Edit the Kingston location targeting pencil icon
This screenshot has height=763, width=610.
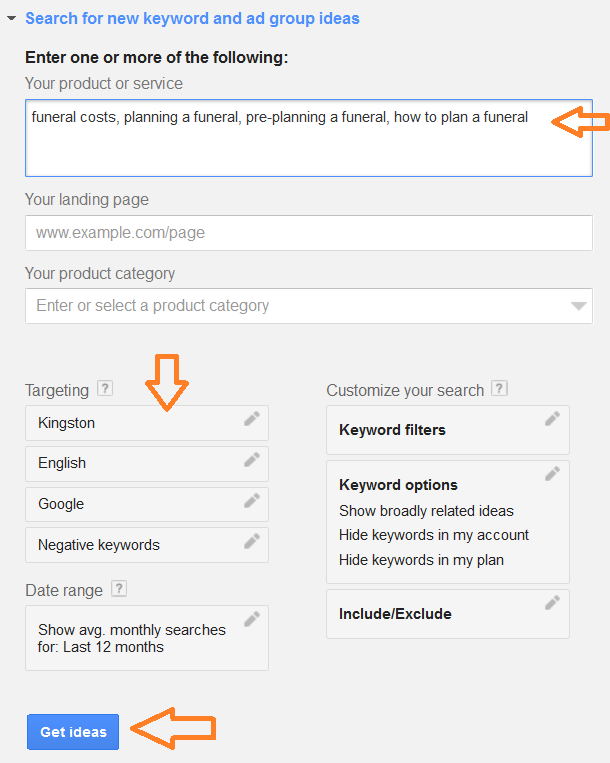(x=251, y=419)
